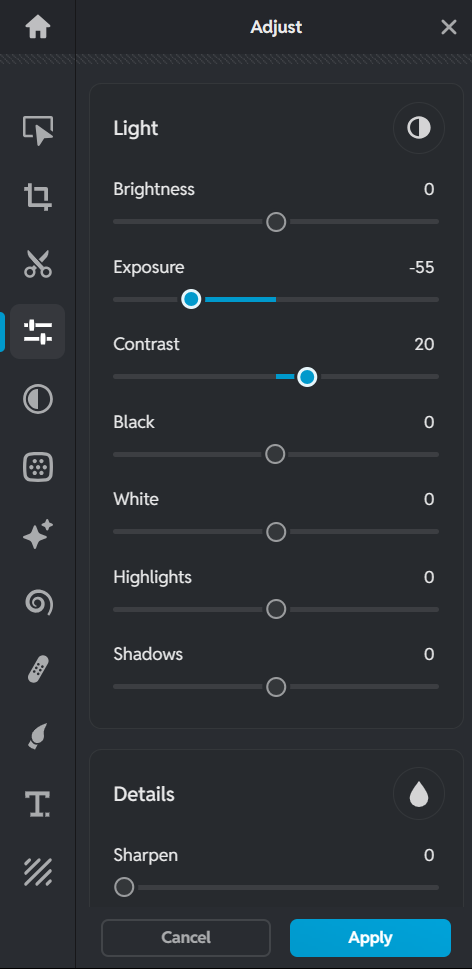Open the Filter half-circle tool in sidebar
The height and width of the screenshot is (969, 472).
tap(38, 399)
